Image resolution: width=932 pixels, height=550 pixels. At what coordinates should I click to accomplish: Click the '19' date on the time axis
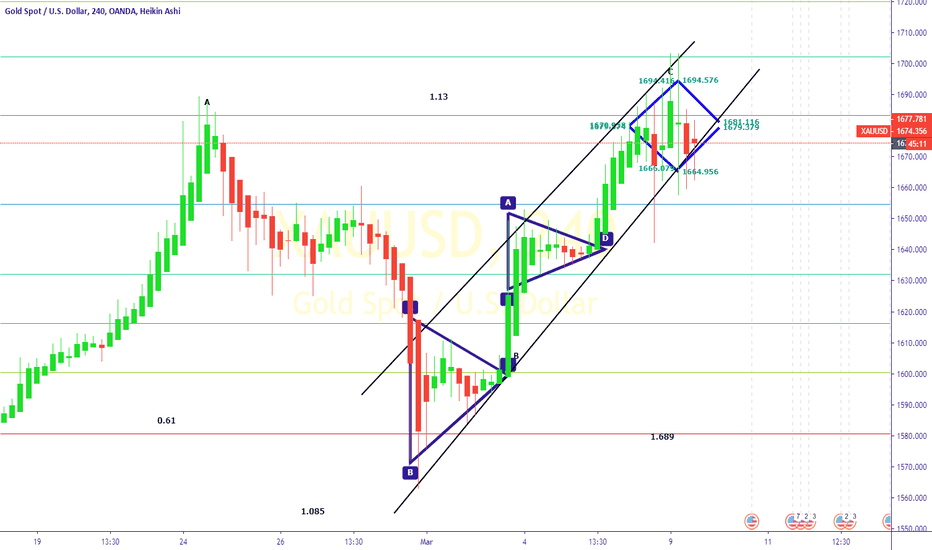[37, 542]
